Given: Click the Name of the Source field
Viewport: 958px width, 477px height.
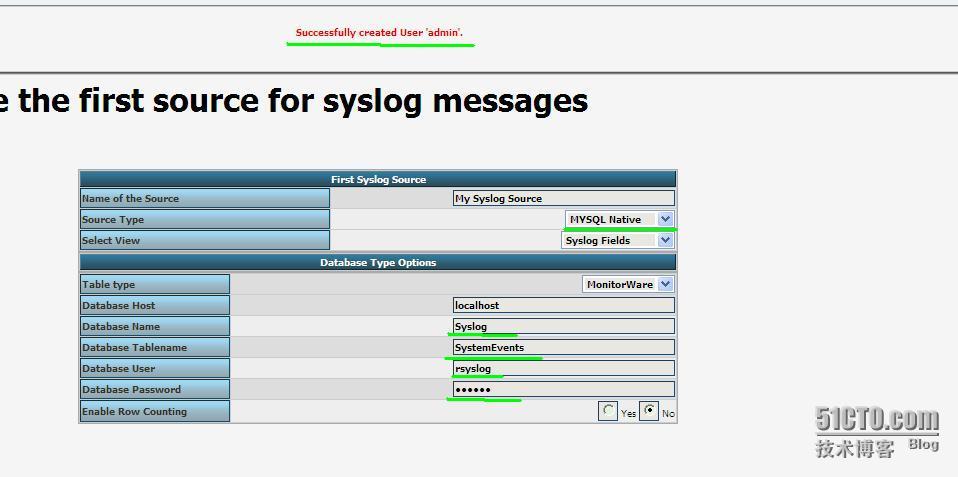Looking at the screenshot, I should (563, 198).
